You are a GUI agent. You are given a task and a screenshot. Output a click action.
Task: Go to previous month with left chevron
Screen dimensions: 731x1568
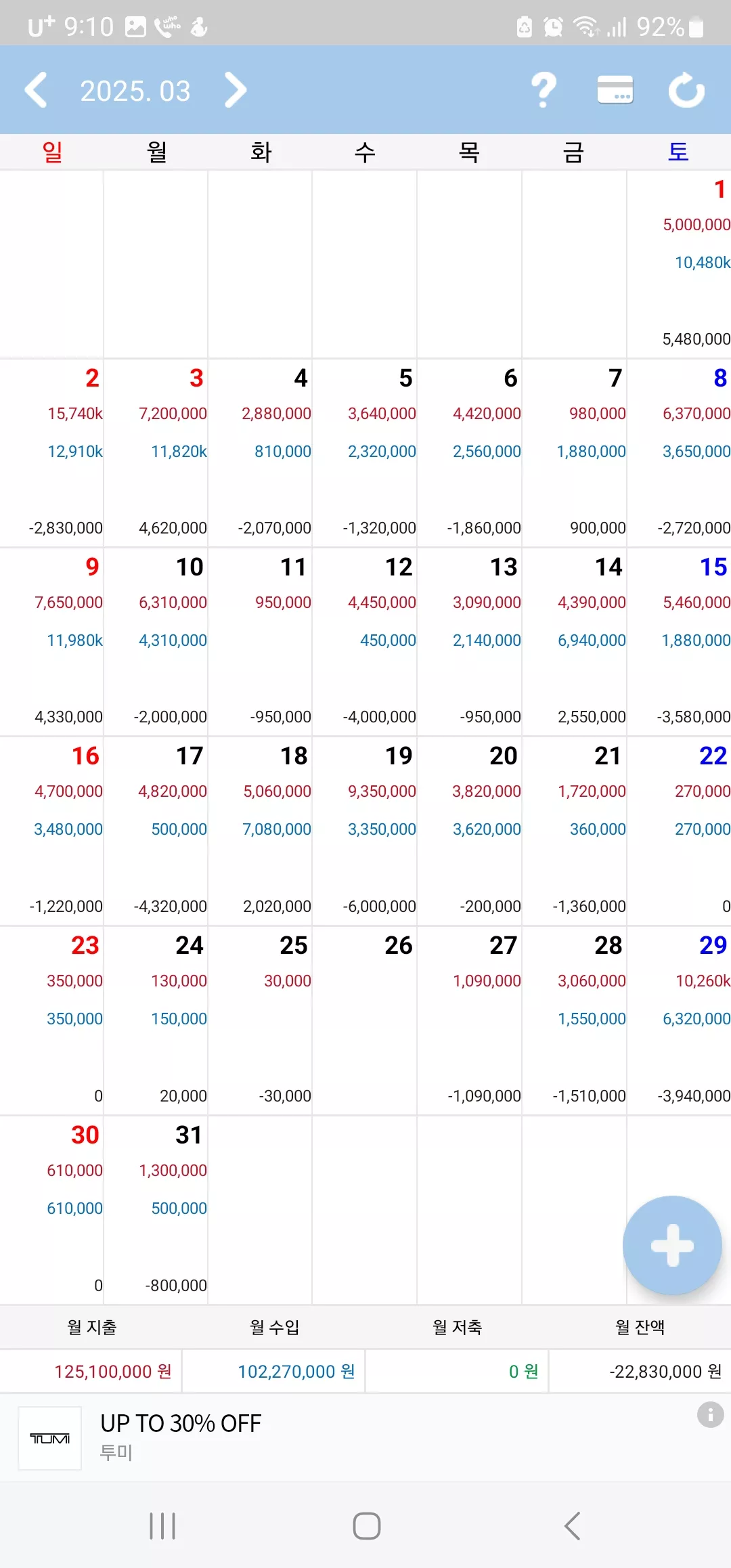pyautogui.click(x=36, y=90)
